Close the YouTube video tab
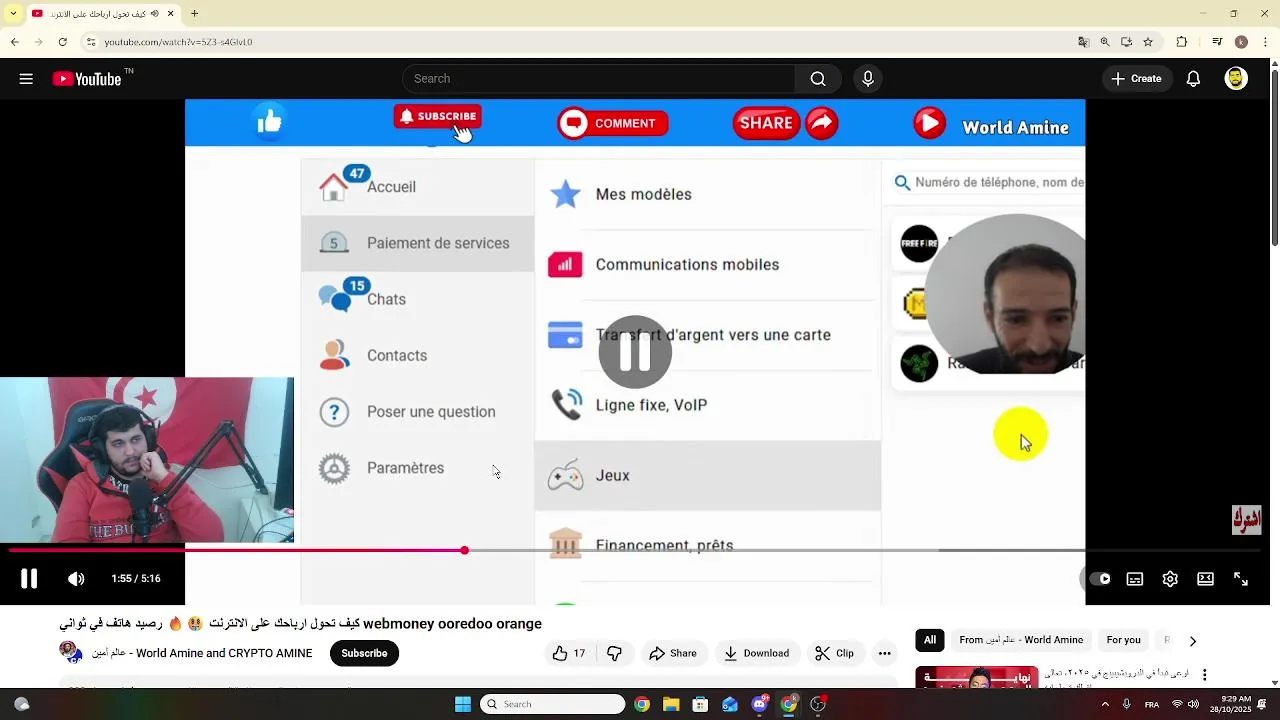The image size is (1280, 720). (x=170, y=14)
